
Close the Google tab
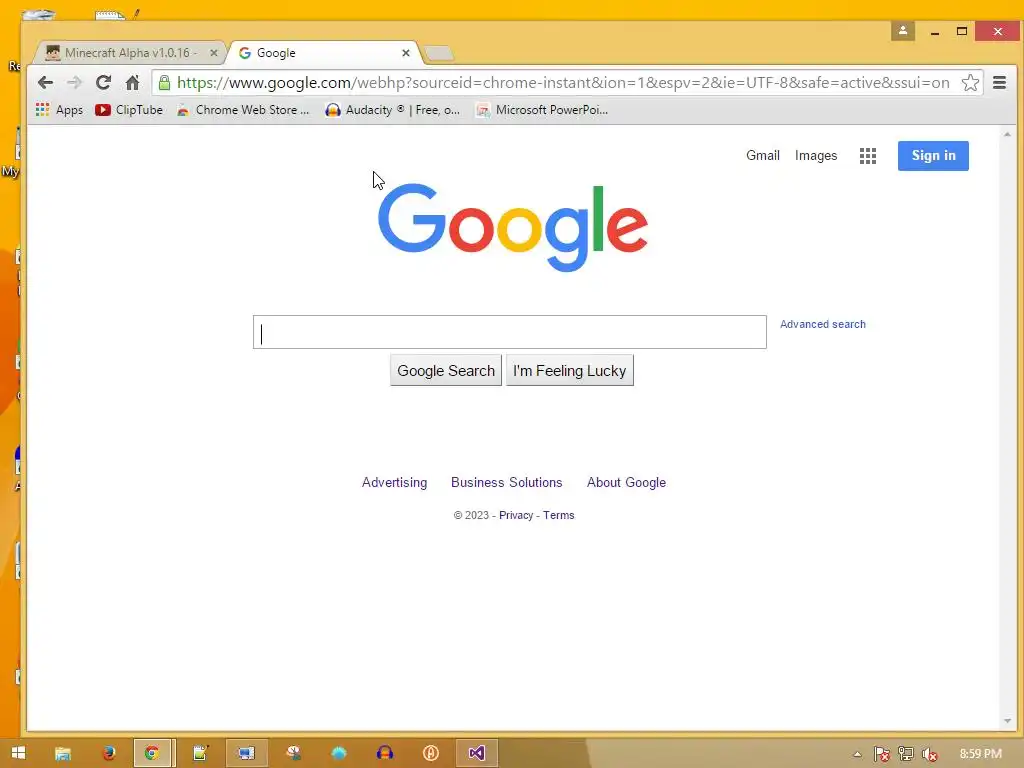[x=406, y=53]
